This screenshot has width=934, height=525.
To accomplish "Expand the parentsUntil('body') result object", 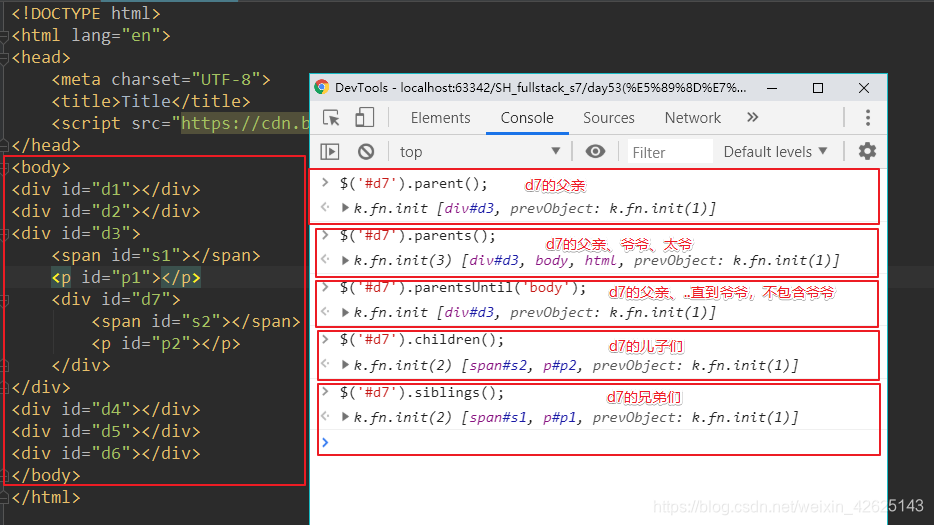I will coord(345,312).
